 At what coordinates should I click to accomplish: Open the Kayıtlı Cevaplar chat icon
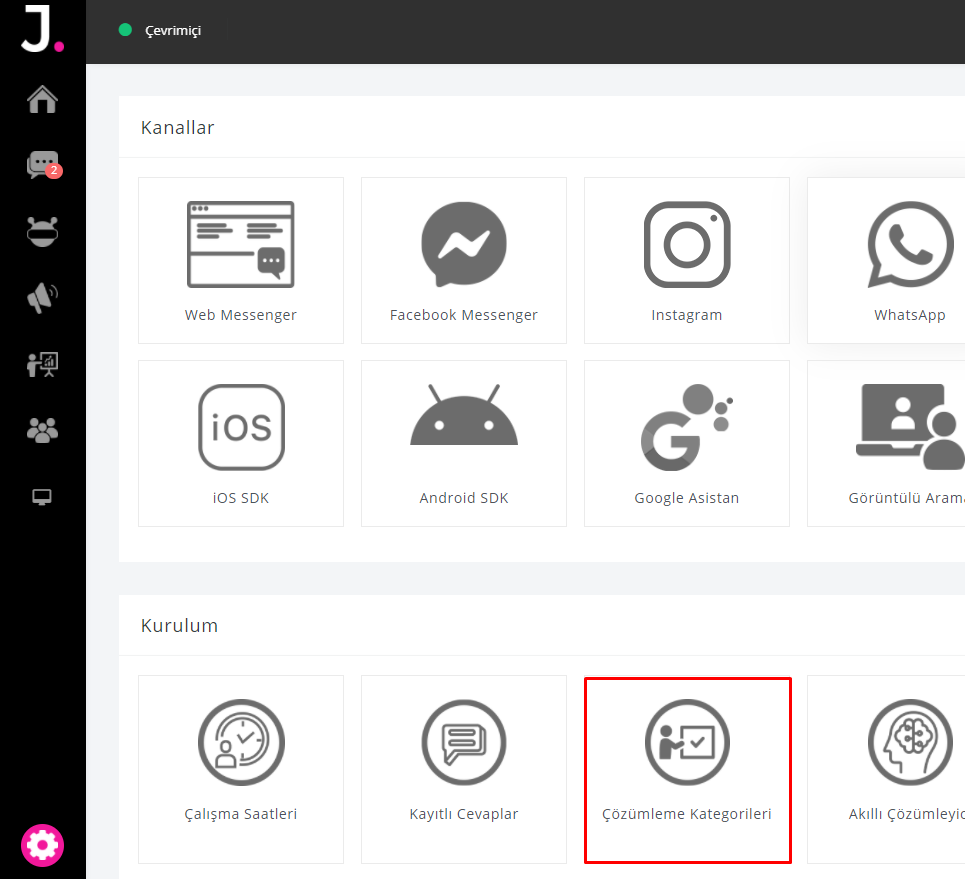tap(464, 742)
